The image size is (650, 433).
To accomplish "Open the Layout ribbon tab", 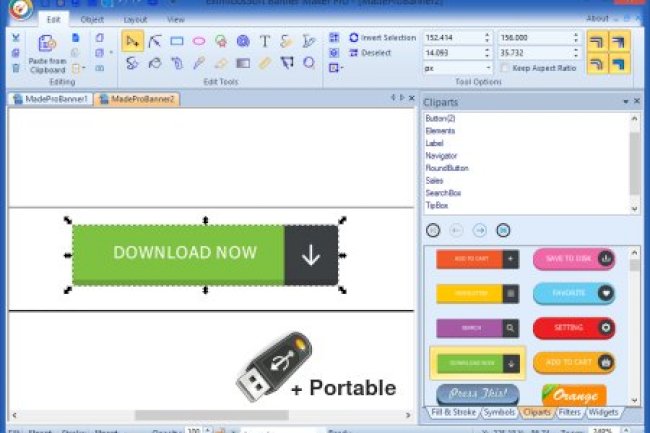I will [134, 19].
